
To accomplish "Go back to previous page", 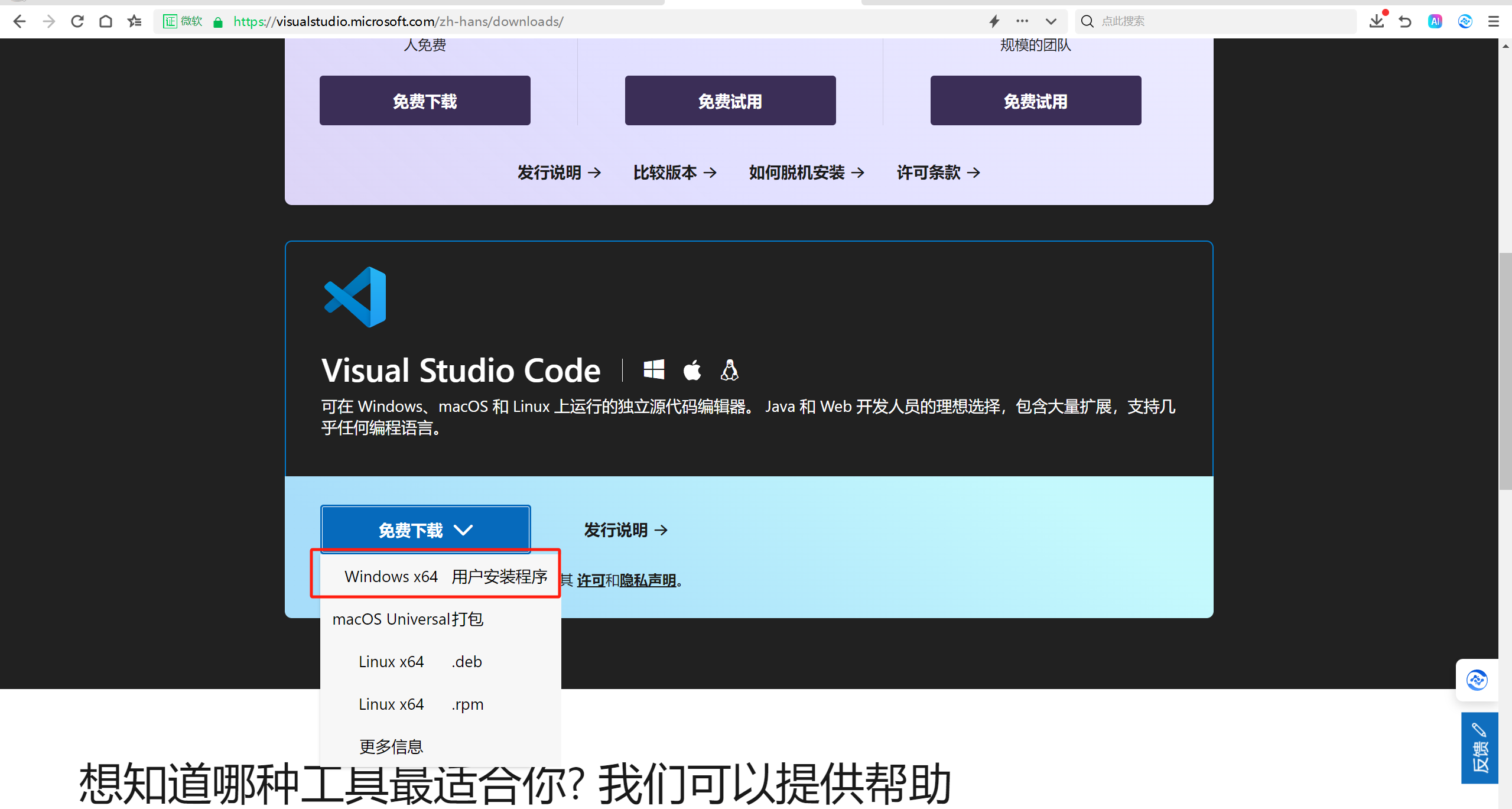I will [19, 22].
